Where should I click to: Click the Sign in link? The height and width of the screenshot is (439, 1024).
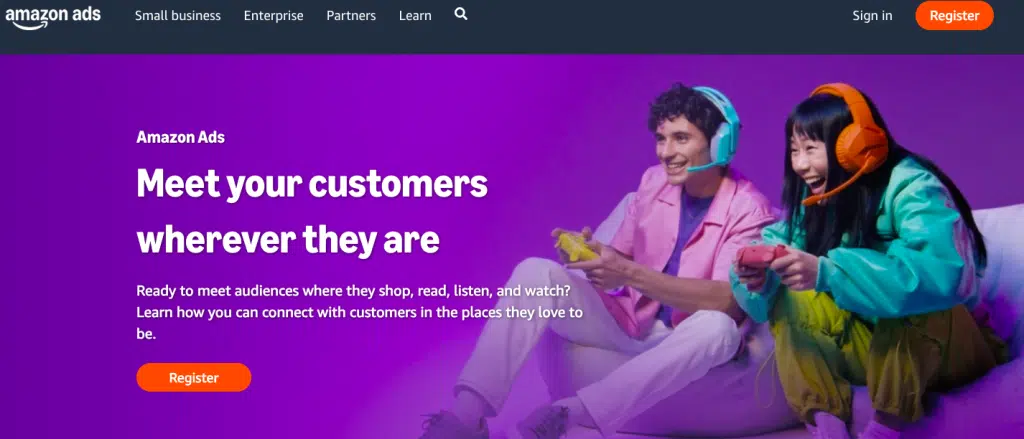(872, 16)
